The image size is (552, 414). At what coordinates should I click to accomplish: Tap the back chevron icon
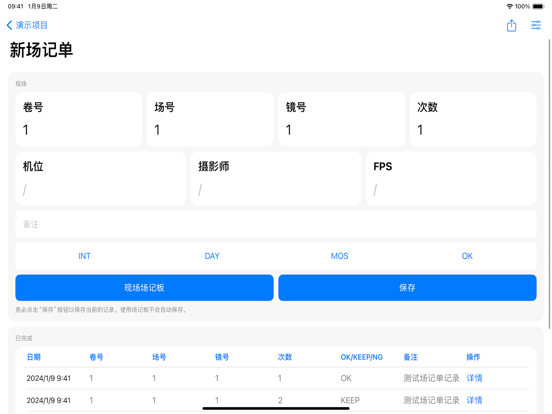(x=10, y=25)
